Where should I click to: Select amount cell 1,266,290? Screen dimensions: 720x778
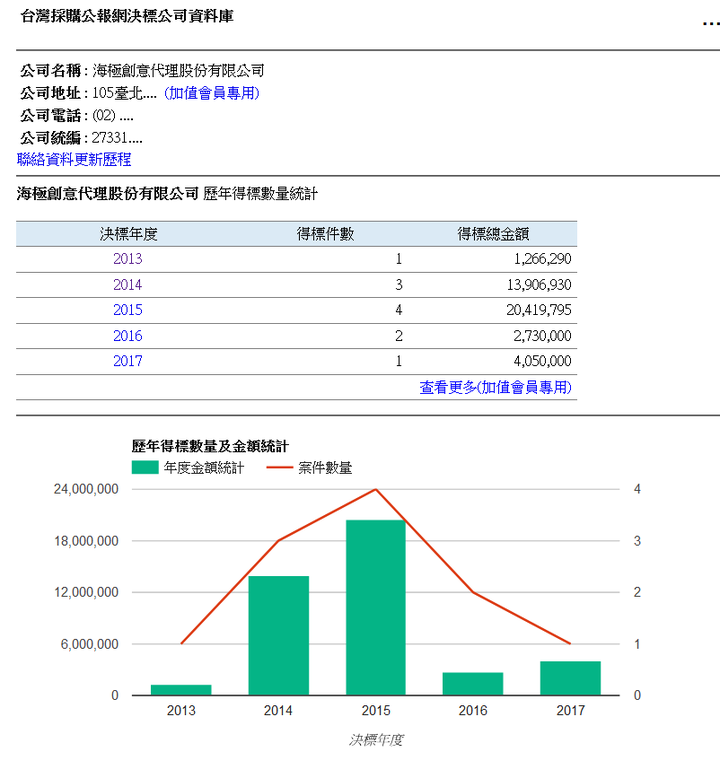(542, 259)
